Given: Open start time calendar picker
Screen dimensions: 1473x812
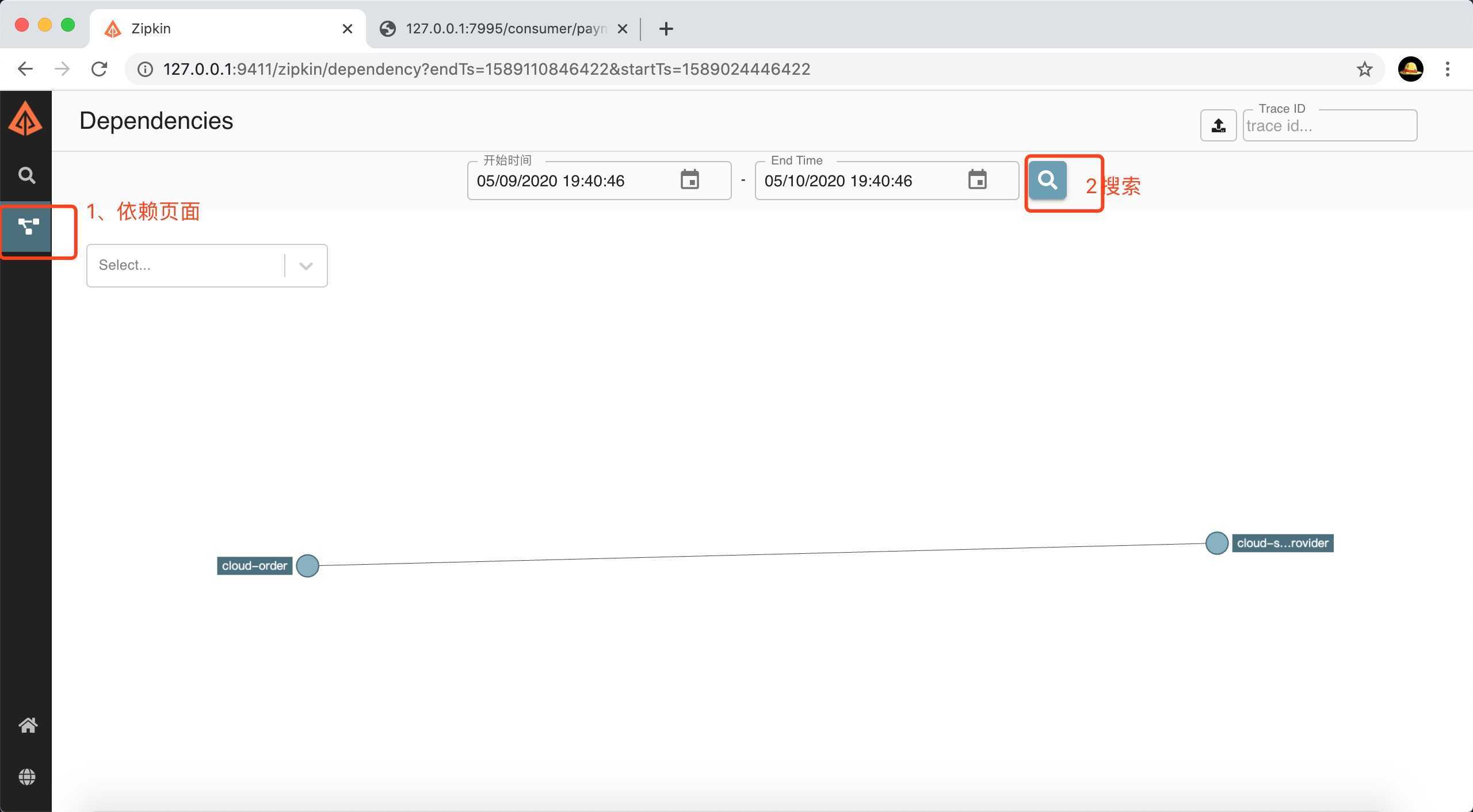Looking at the screenshot, I should [689, 180].
